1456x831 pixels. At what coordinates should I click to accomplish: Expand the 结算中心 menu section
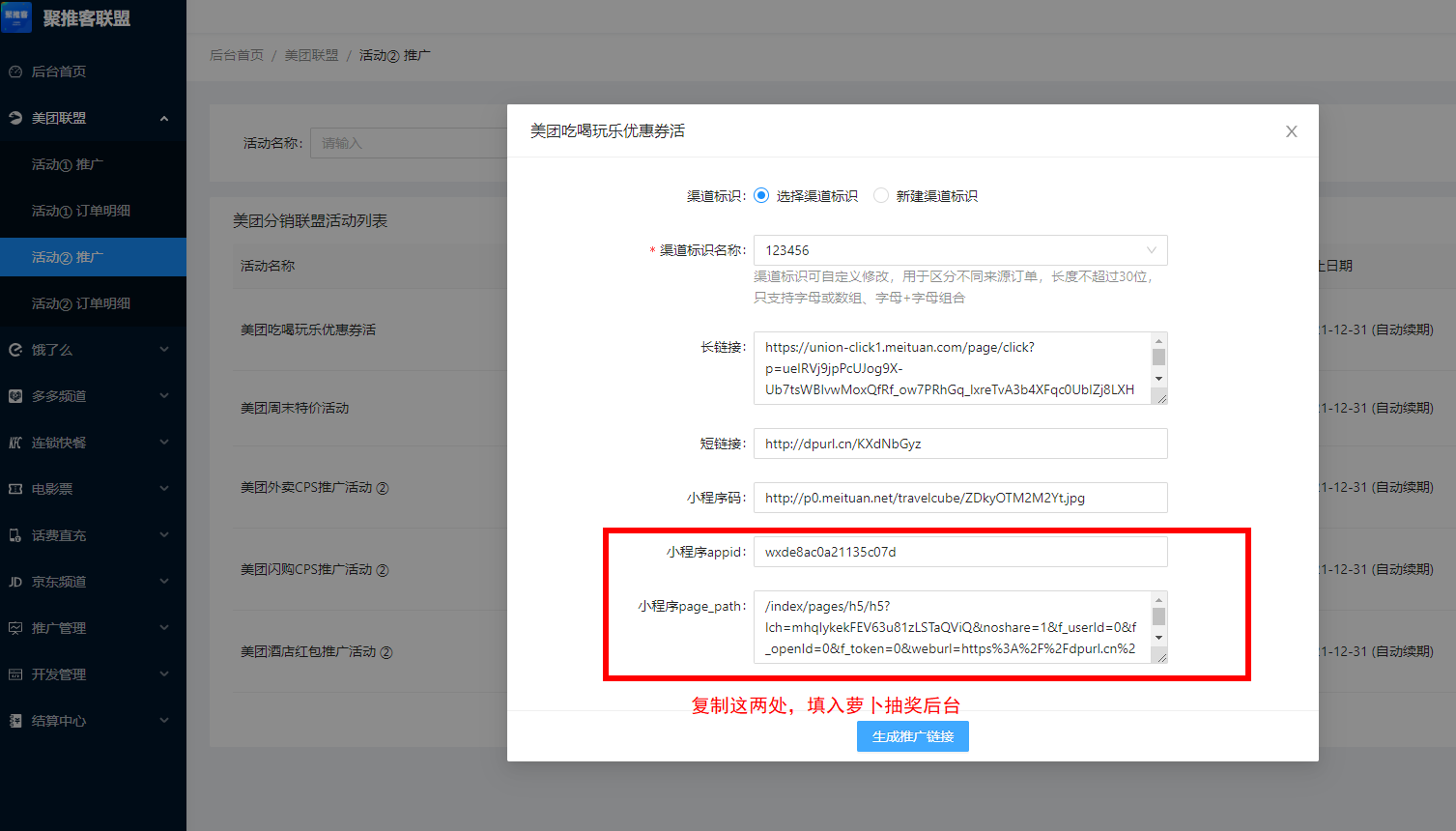[164, 721]
